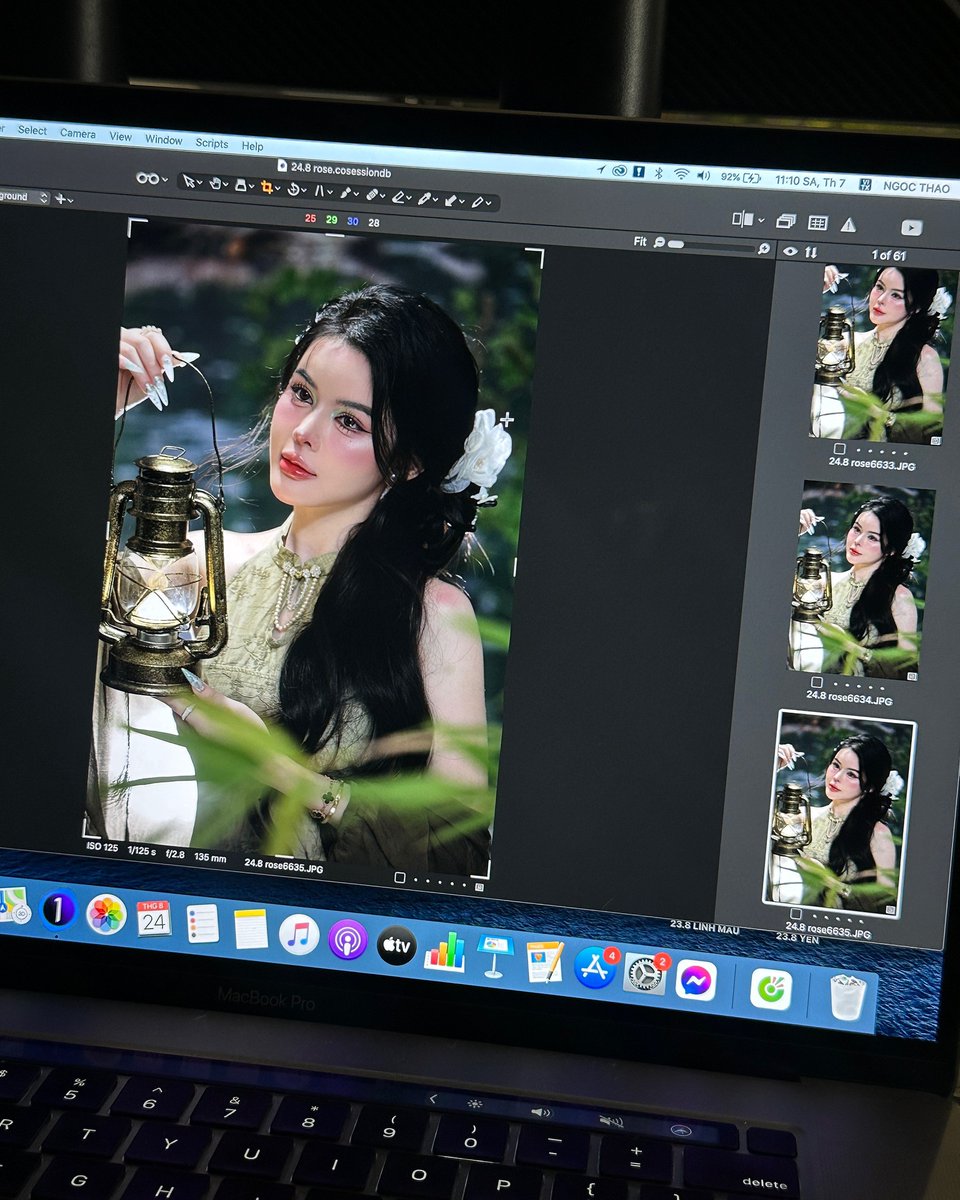Click the sort arrows icon in browser
960x1200 pixels.
tap(811, 253)
